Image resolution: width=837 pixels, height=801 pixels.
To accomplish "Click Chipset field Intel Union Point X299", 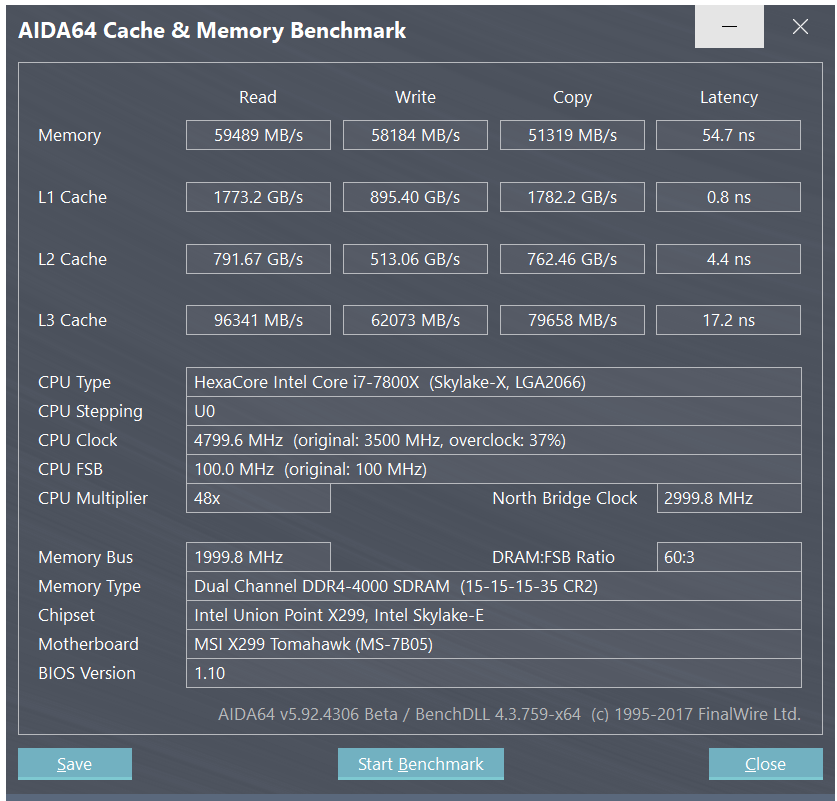I will [x=494, y=615].
